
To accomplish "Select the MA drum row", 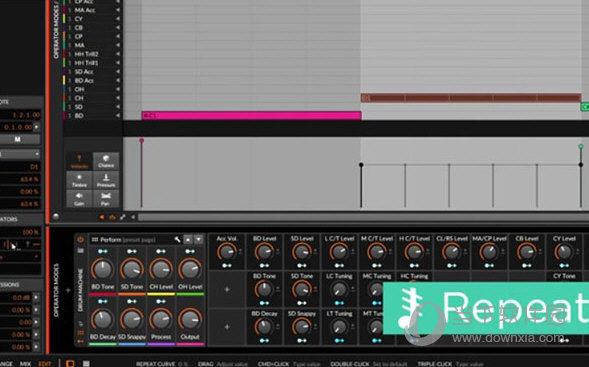I will [x=92, y=45].
